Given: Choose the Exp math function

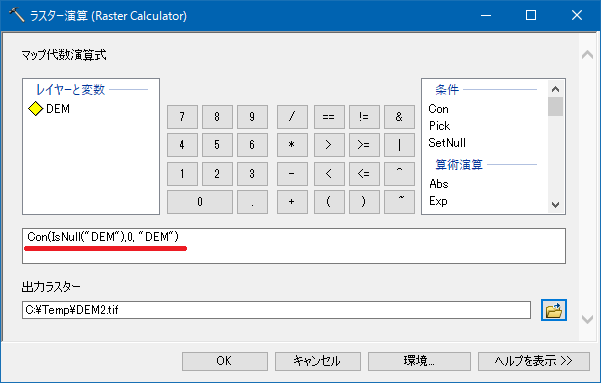Looking at the screenshot, I should pos(438,201).
